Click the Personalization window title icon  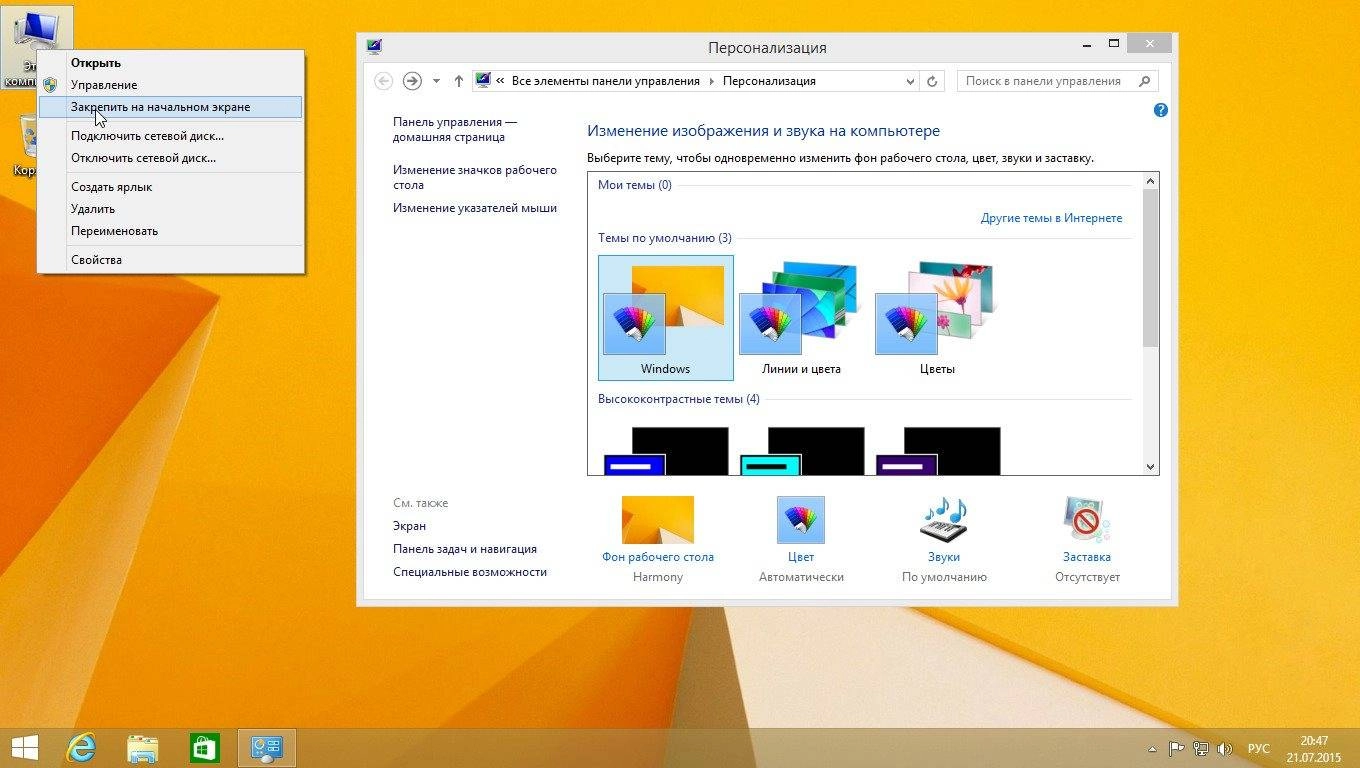(x=374, y=46)
